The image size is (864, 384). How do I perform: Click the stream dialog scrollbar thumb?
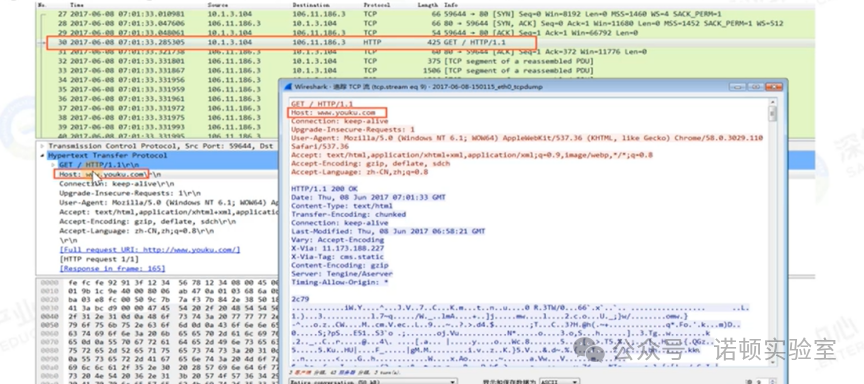(x=773, y=114)
